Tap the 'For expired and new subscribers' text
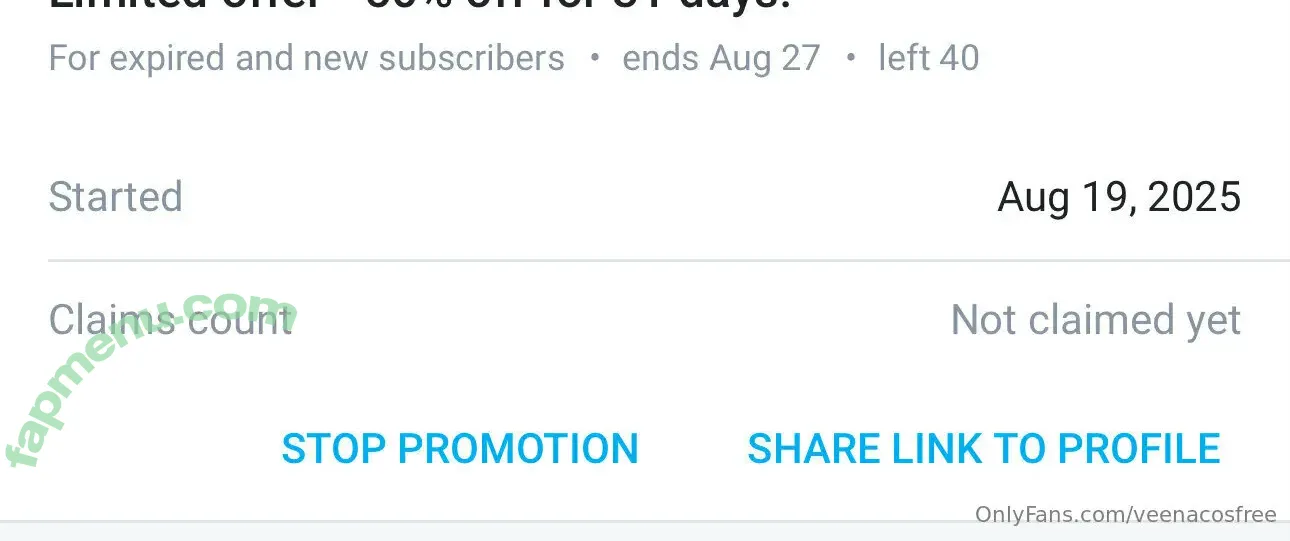Image resolution: width=1290 pixels, height=541 pixels. (307, 58)
